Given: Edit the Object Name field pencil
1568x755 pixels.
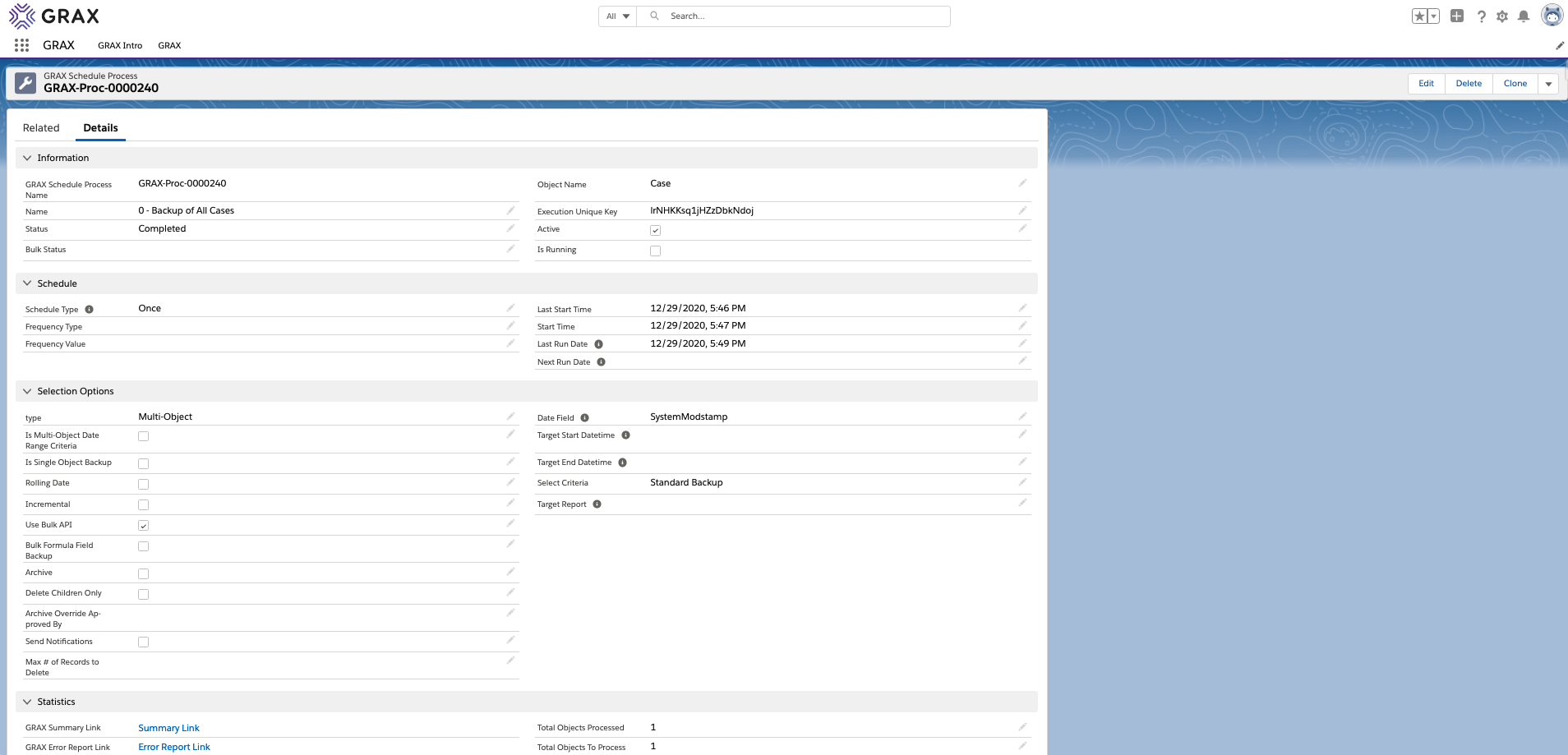Looking at the screenshot, I should coord(1022,183).
